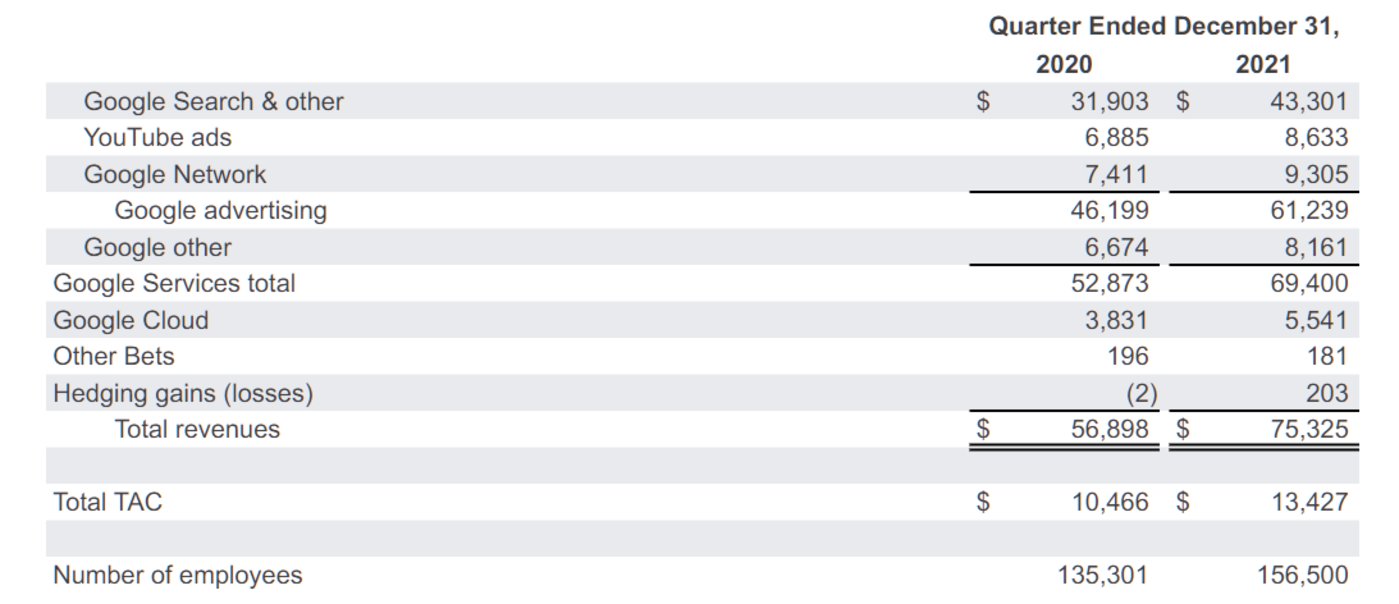Screen dimensions: 1399x604
Task: Click the Google Cloud row label
Action: point(131,321)
